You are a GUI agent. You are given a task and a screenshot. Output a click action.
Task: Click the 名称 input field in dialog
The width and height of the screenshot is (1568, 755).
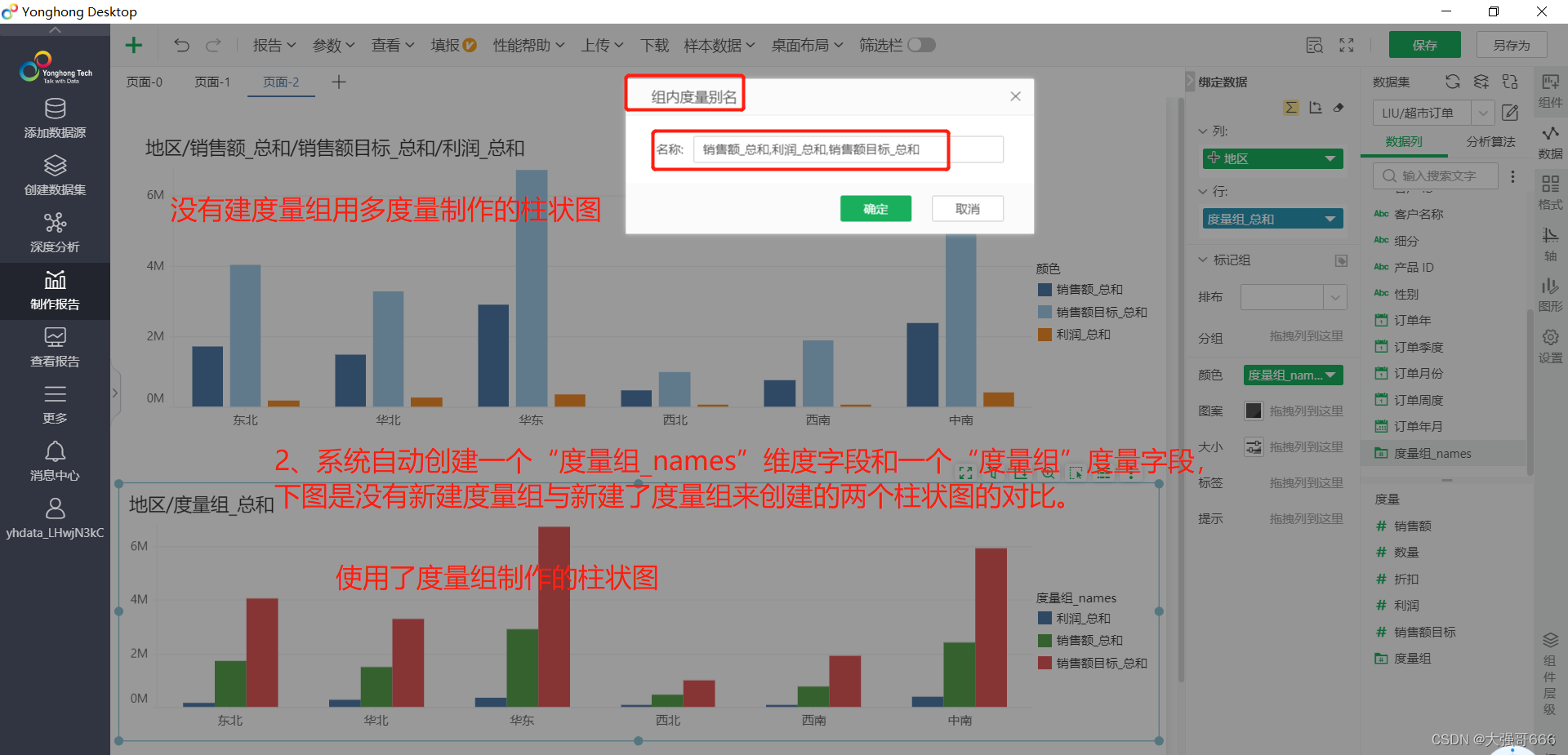849,149
